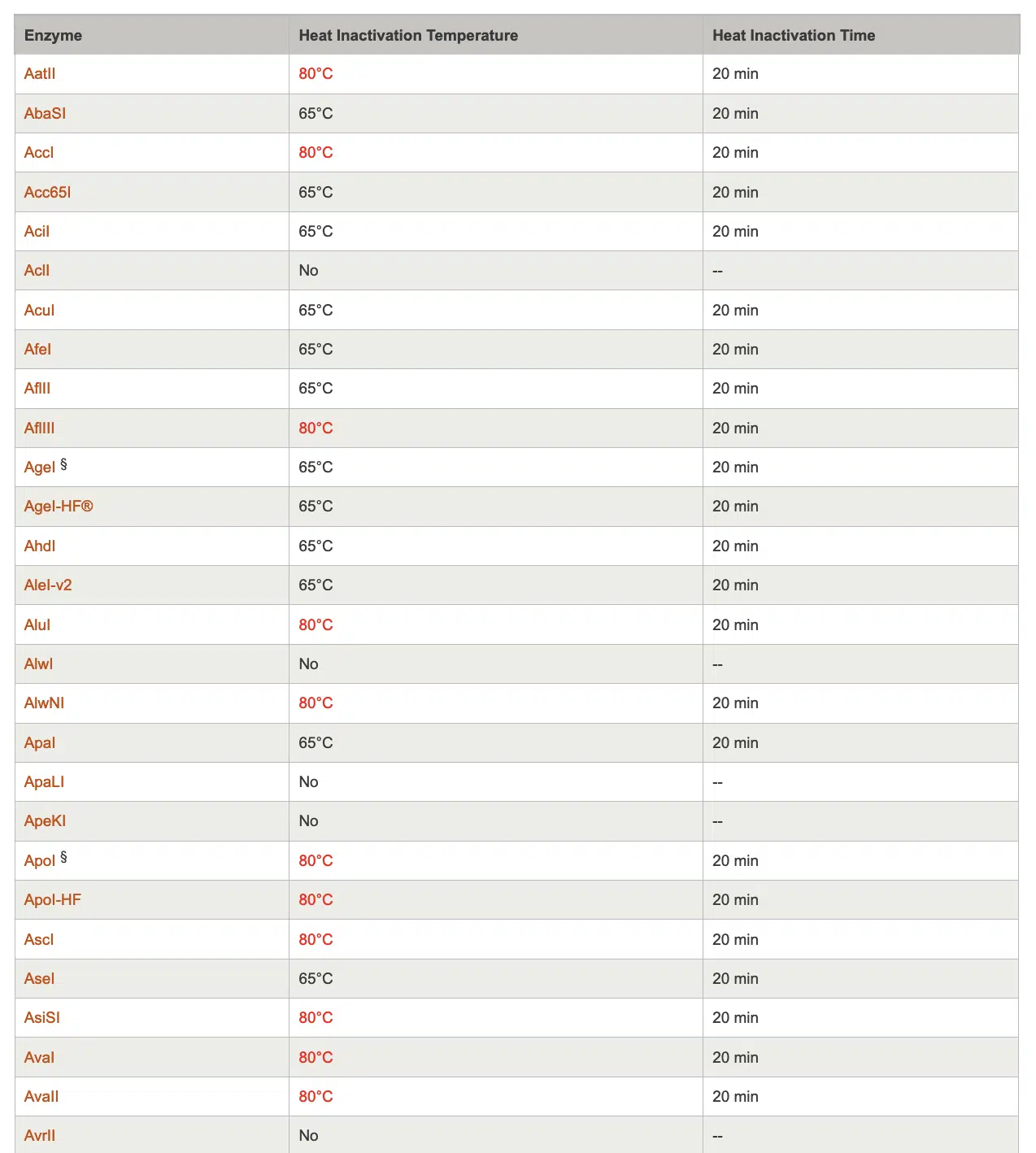The height and width of the screenshot is (1153, 1036).
Task: Click the AsiSI enzyme link
Action: pyautogui.click(x=42, y=1018)
